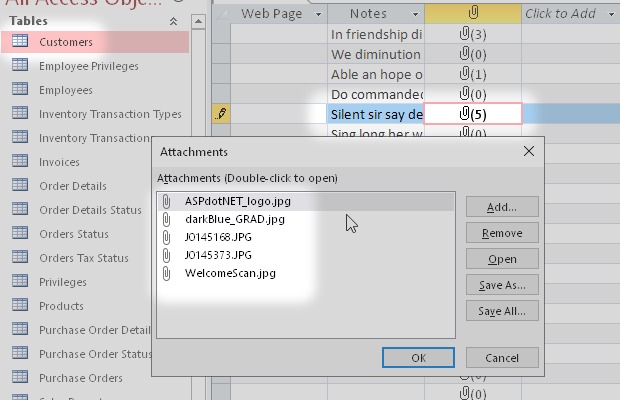This screenshot has height=400, width=620.
Task: Open Click to Add column dropdown
Action: click(x=608, y=14)
